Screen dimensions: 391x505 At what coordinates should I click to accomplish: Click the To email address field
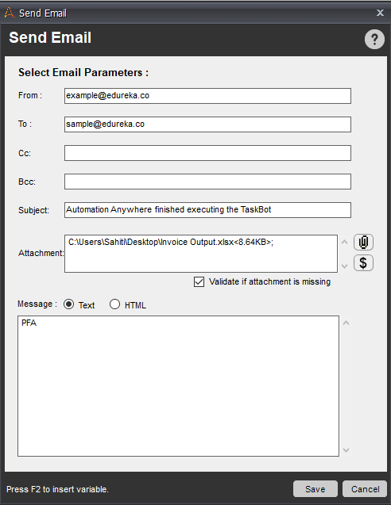208,124
